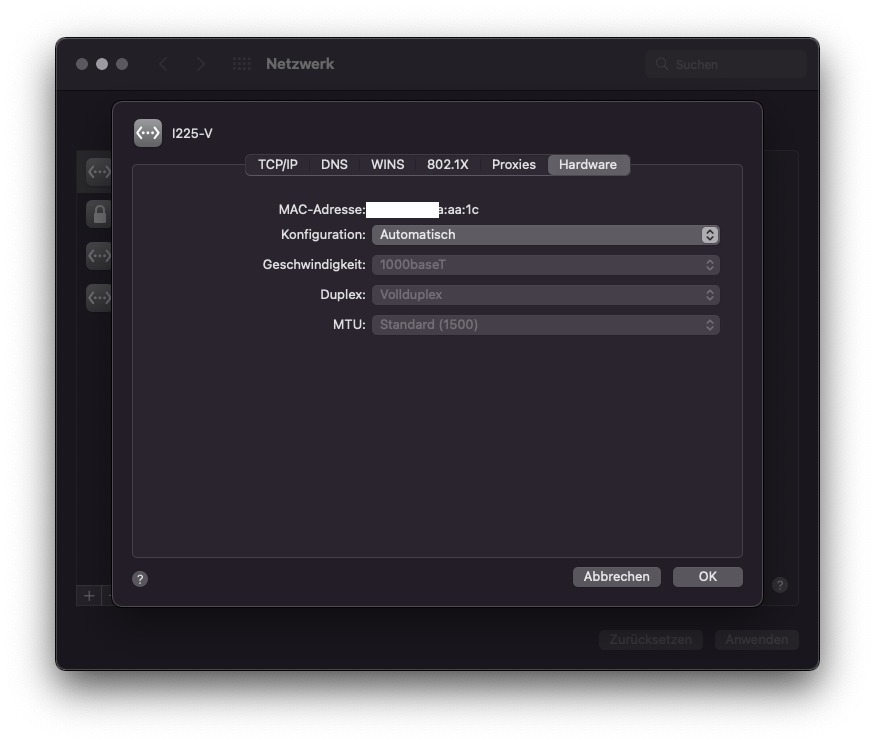Screen dimensions: 875x744
Task: Click the Anwenden button in Netzwerk window
Action: click(757, 640)
